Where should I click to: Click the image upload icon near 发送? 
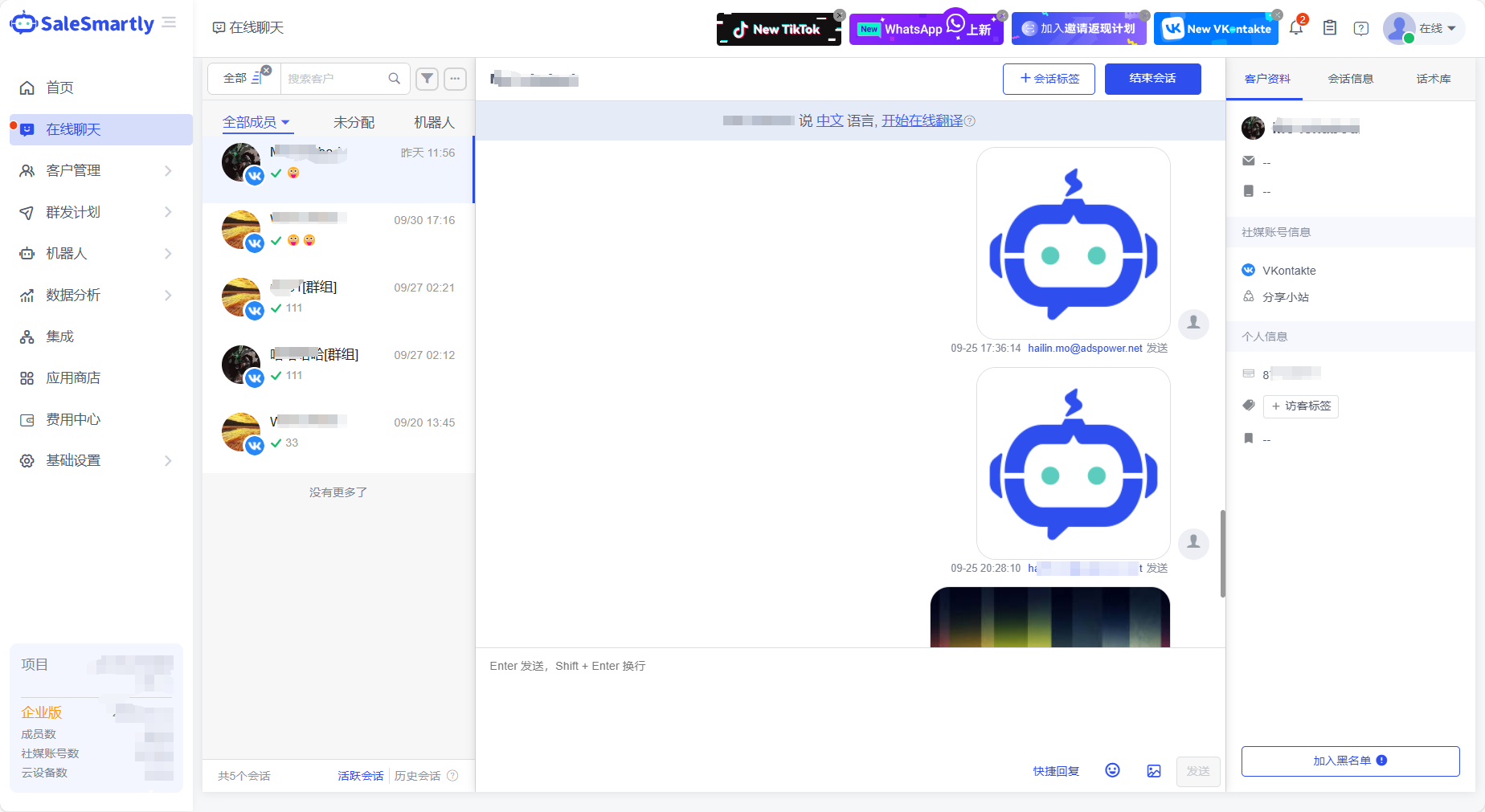pyautogui.click(x=1154, y=769)
